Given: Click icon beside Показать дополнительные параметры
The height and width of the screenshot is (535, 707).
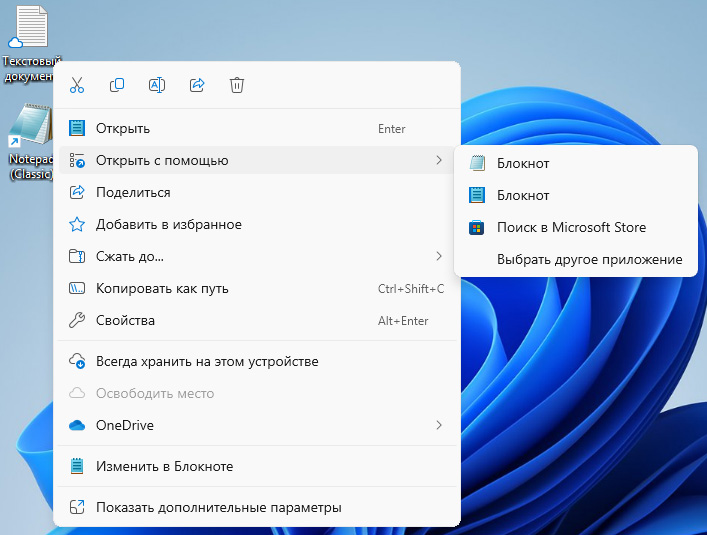Looking at the screenshot, I should (77, 507).
